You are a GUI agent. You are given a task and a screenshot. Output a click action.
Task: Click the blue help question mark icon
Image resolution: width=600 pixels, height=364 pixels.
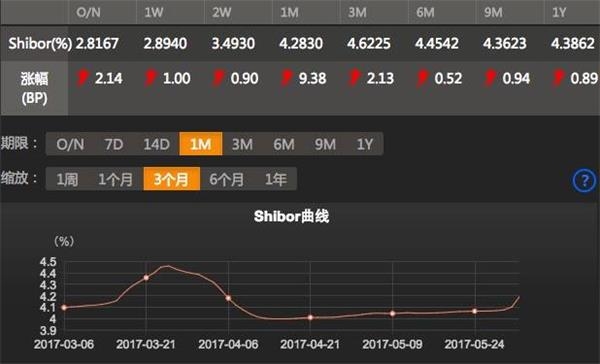pos(585,180)
